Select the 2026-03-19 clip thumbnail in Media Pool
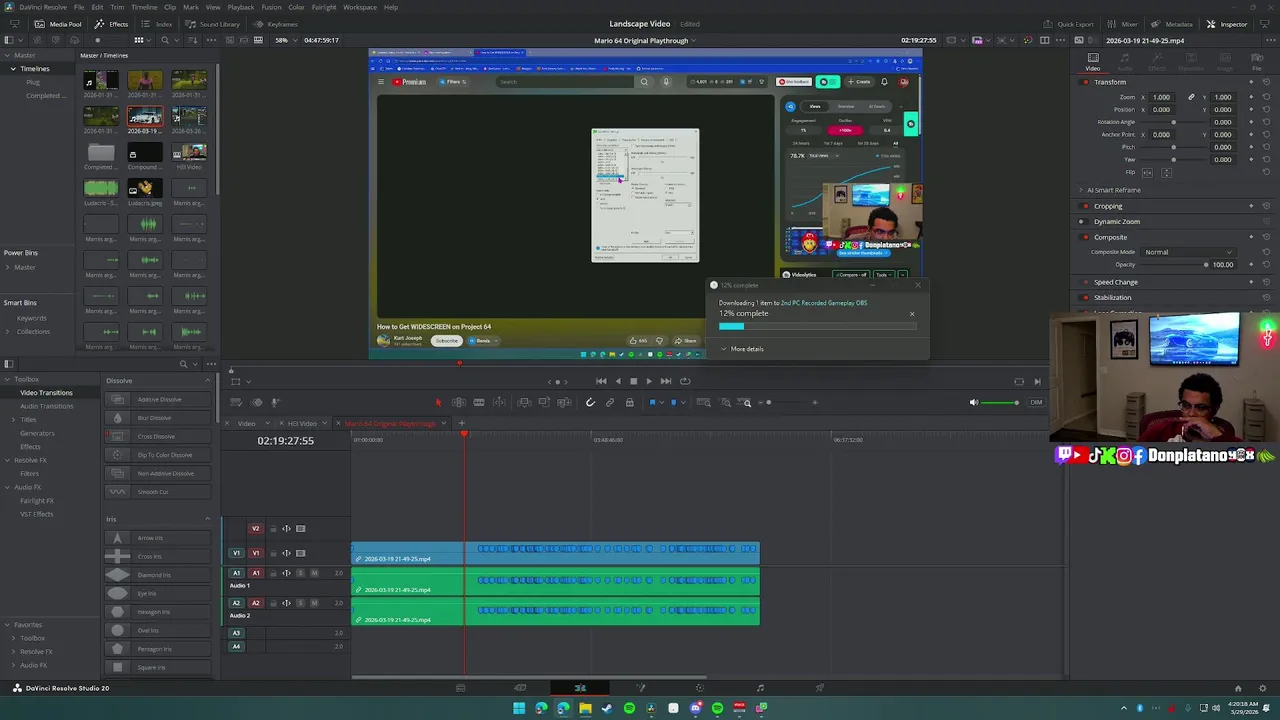Viewport: 1280px width, 720px height. coord(144,117)
